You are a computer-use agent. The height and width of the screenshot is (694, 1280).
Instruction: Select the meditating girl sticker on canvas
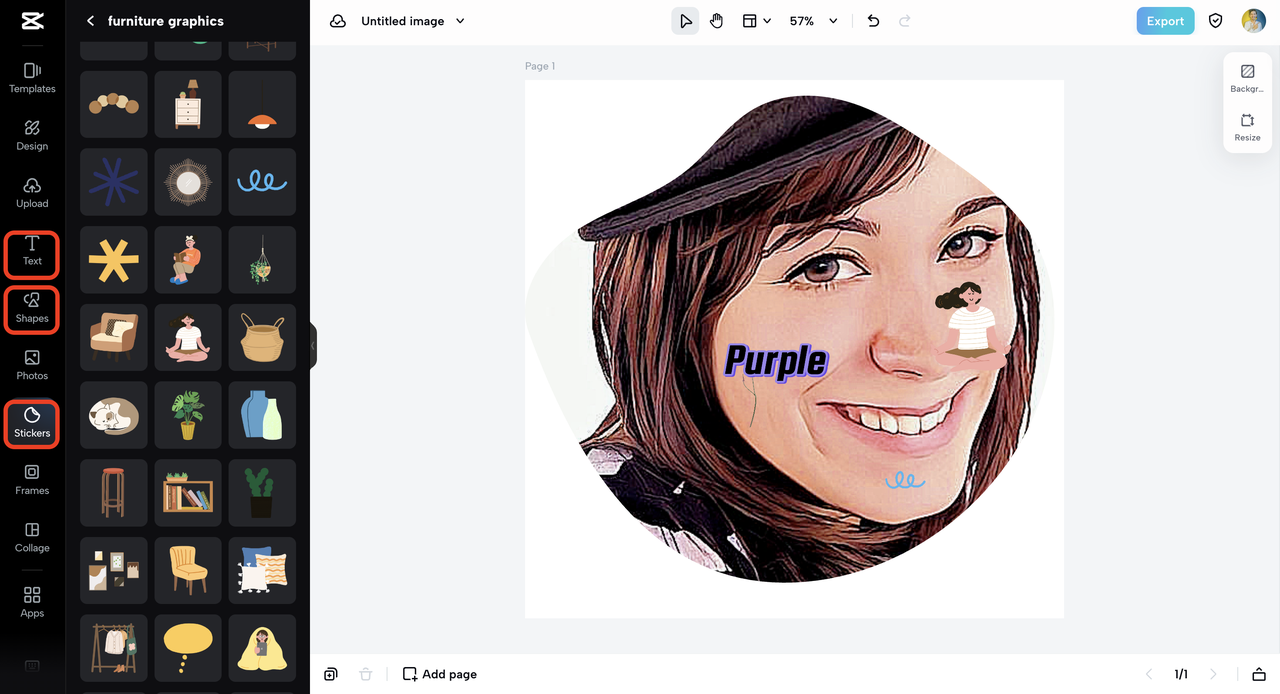click(x=968, y=319)
